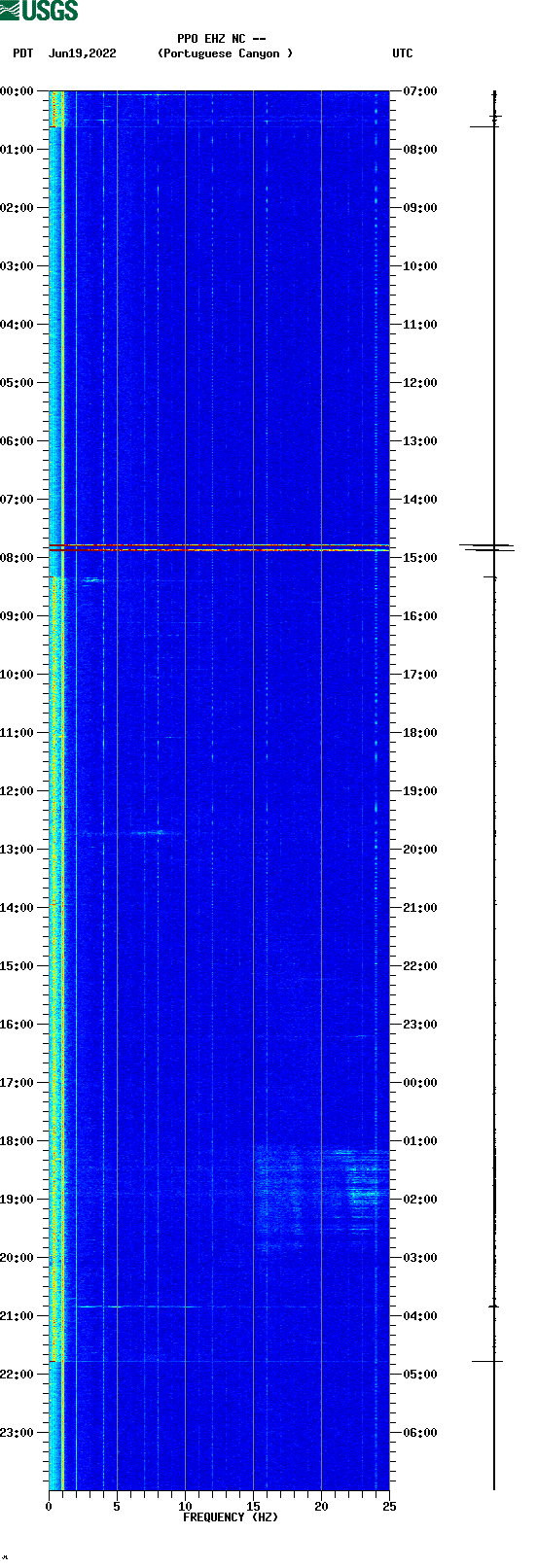
Task: Click the 23:00 PDT time label
Action: (17, 1432)
